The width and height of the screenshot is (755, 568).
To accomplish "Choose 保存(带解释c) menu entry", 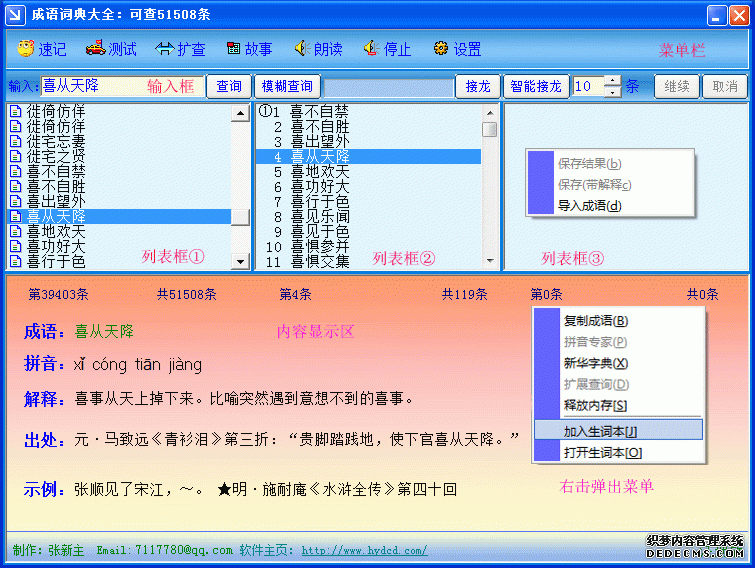I will pos(610,185).
